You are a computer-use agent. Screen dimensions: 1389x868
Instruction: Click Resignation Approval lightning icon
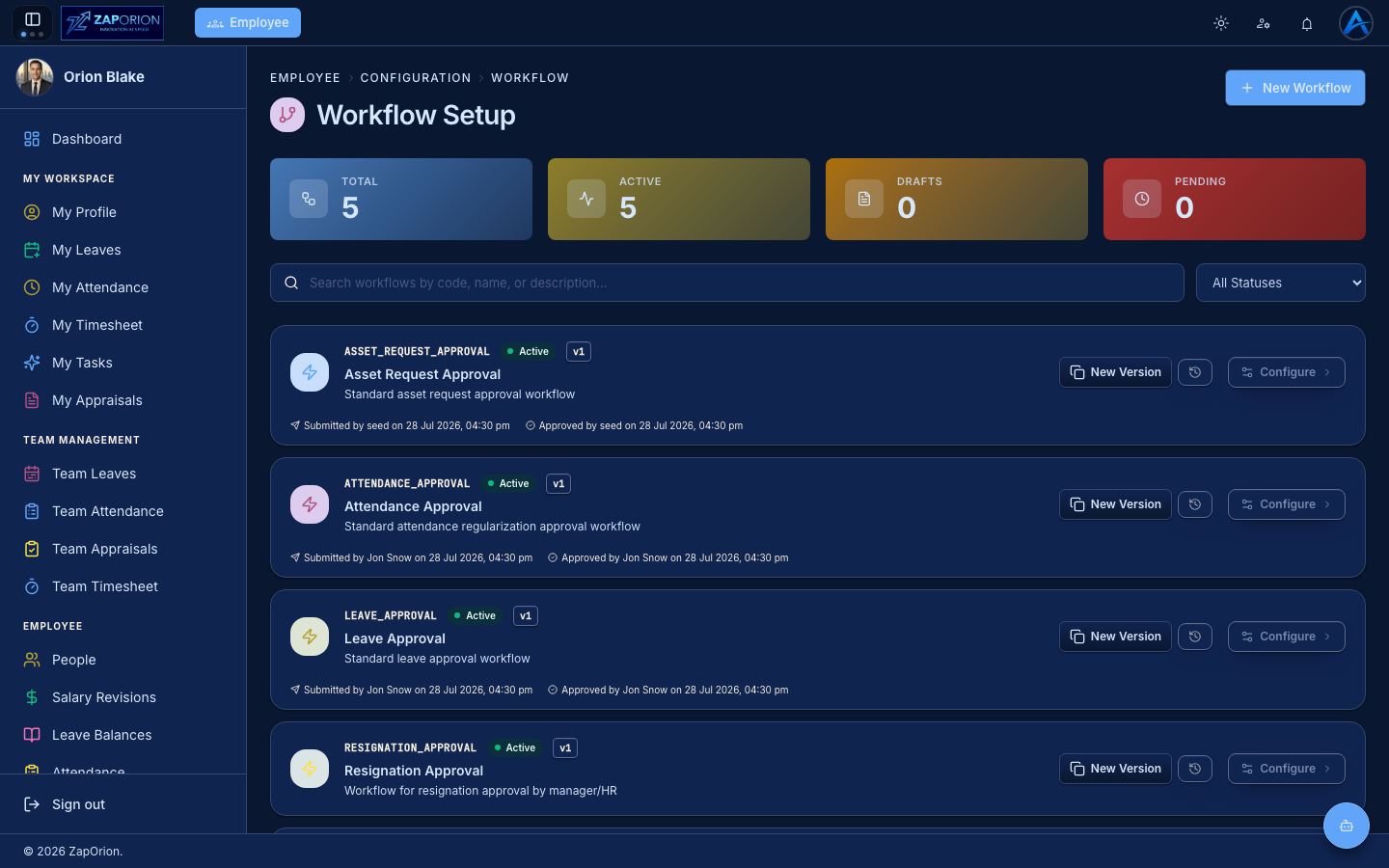310,769
